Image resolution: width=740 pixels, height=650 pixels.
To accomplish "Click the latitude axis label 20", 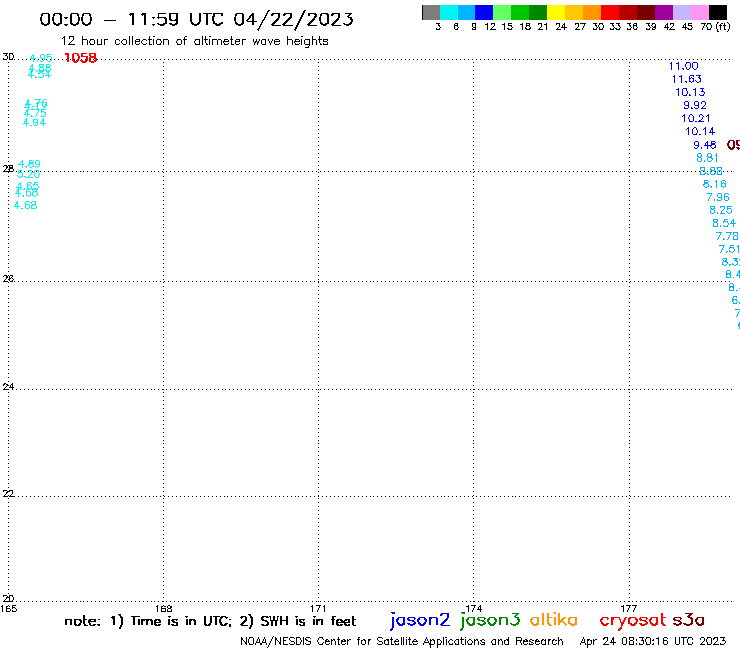I will (x=8, y=599).
